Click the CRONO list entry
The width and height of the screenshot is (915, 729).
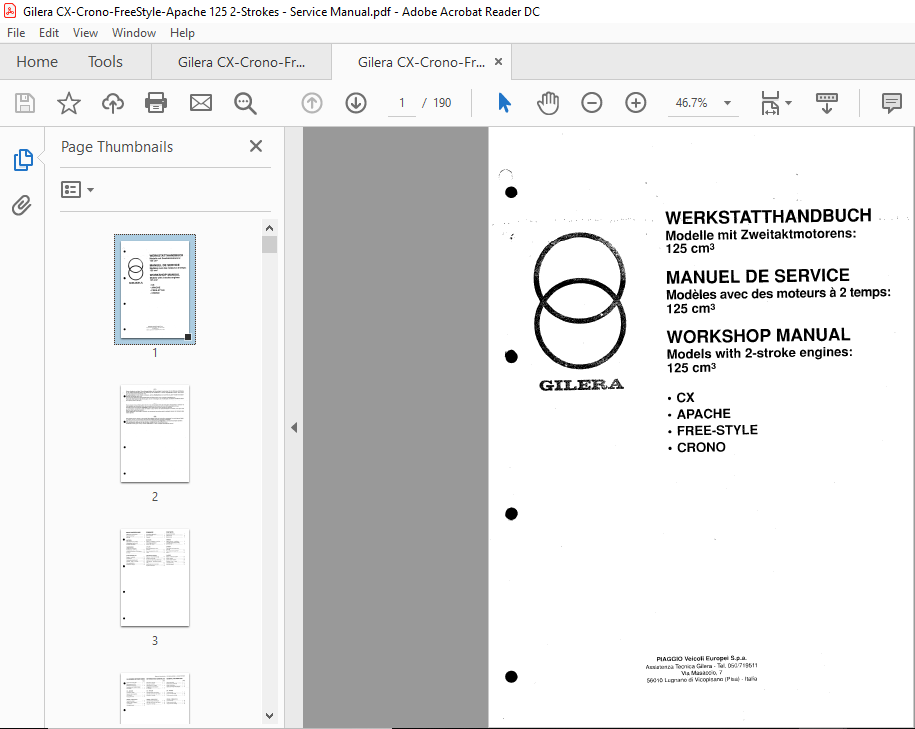pos(701,447)
